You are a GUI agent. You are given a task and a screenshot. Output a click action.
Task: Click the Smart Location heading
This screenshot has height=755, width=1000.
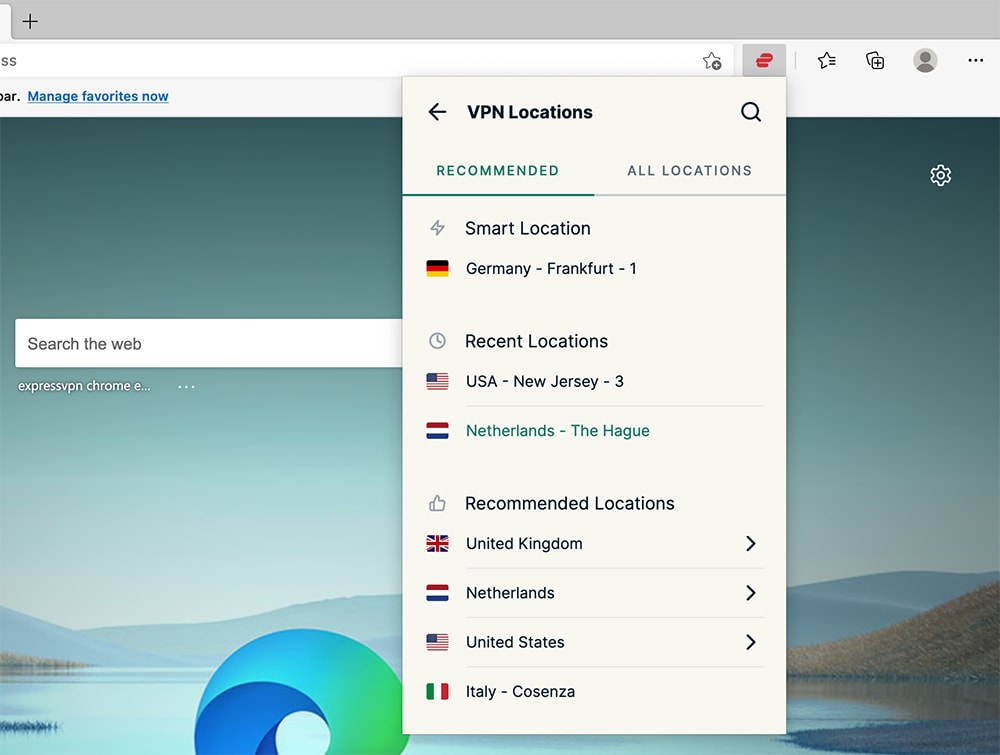click(x=527, y=228)
